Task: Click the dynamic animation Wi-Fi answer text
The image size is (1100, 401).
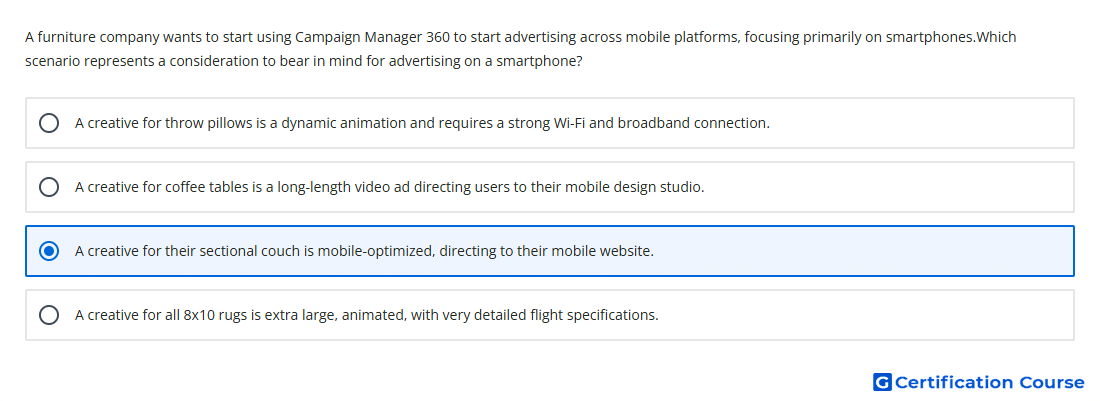Action: (422, 123)
